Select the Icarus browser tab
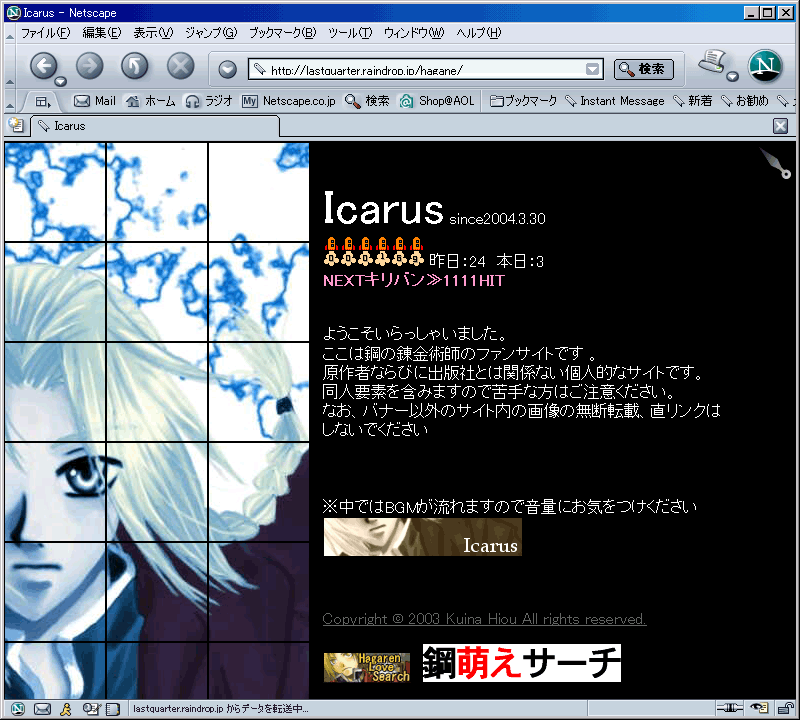Screen dimensions: 800x720 coord(155,126)
